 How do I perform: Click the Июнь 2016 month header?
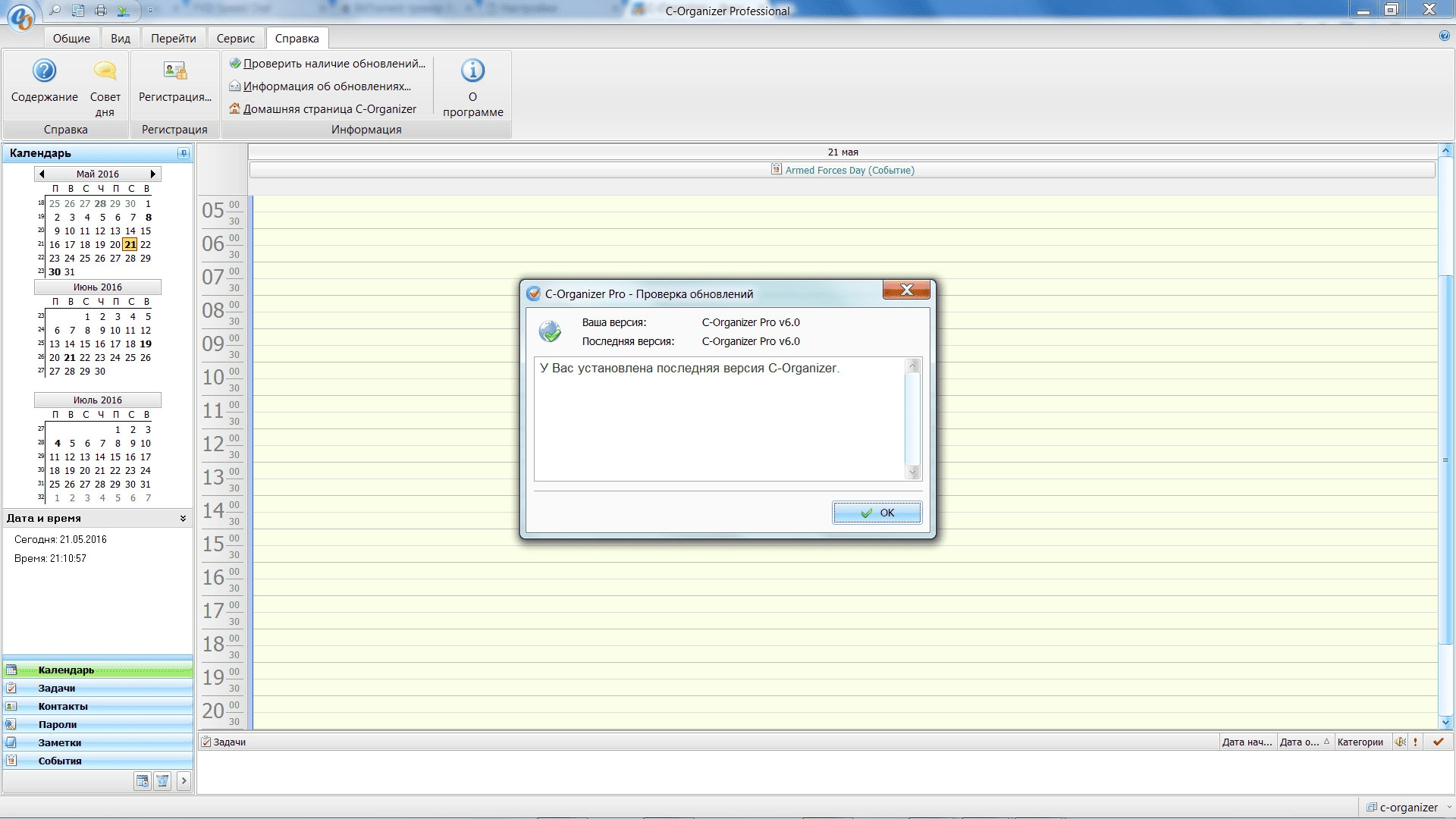tap(98, 287)
